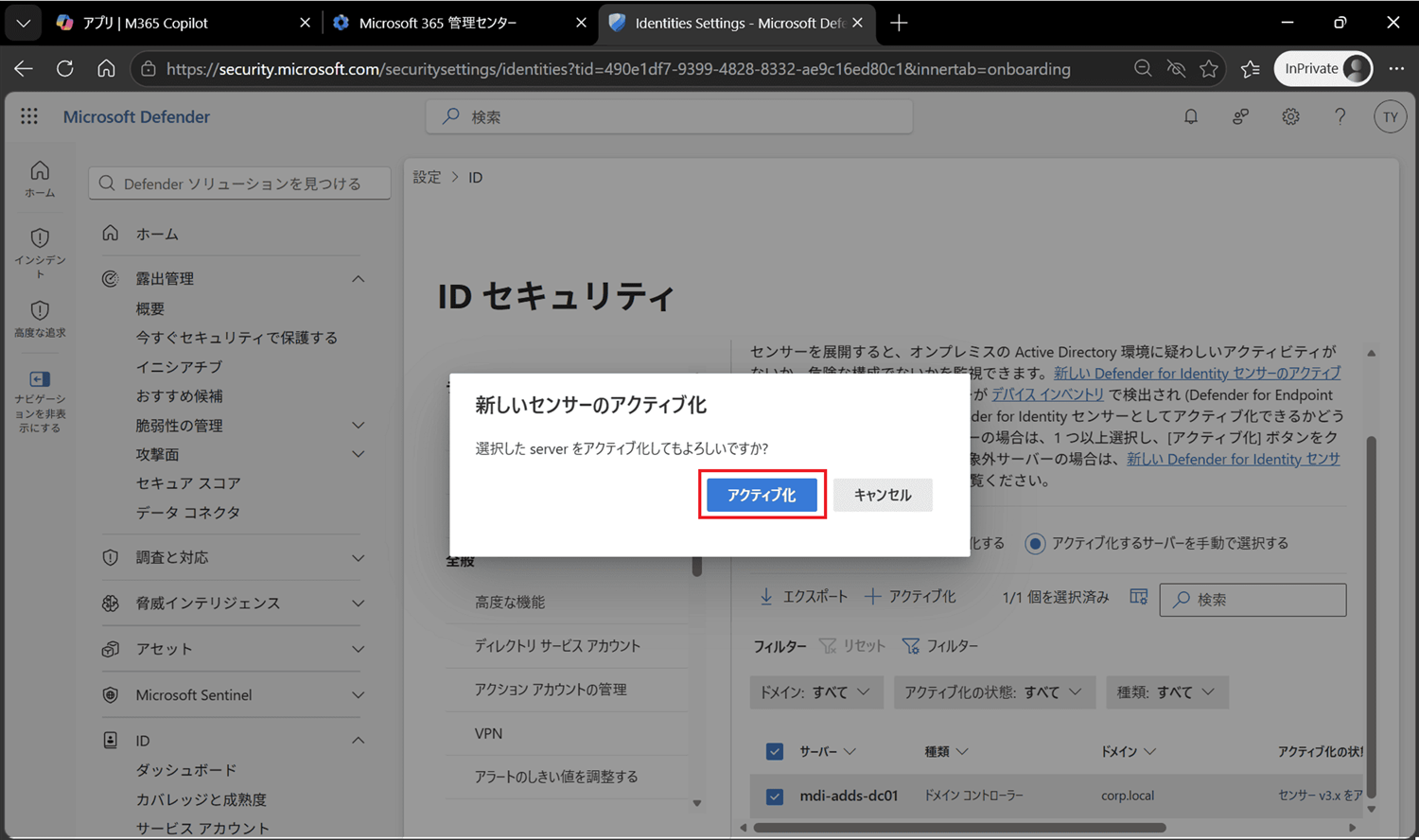The image size is (1419, 840).
Task: Click the horizontal scrollbar under server table
Action: tap(959, 828)
